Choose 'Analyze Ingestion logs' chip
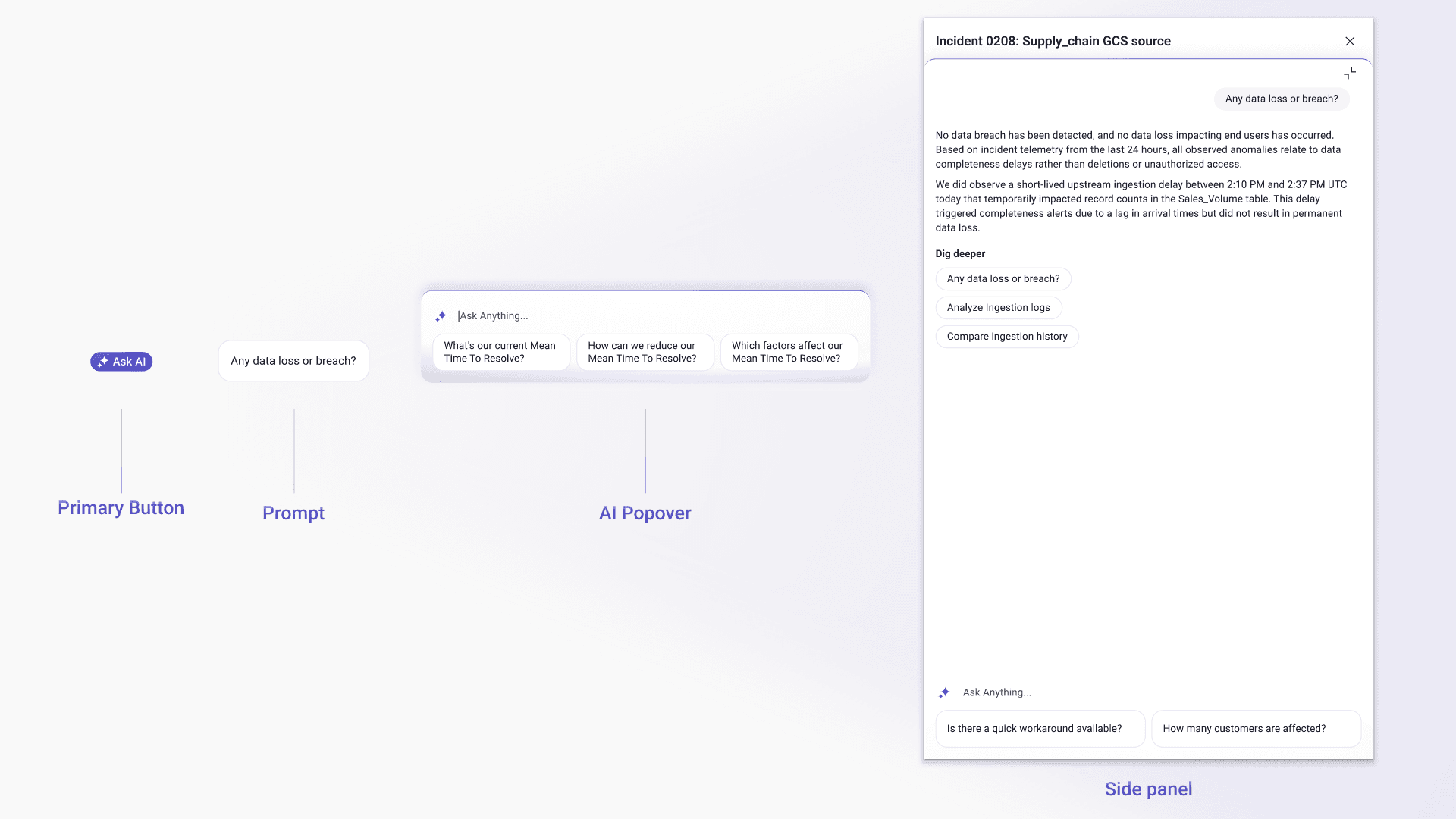The width and height of the screenshot is (1456, 819). tap(998, 308)
